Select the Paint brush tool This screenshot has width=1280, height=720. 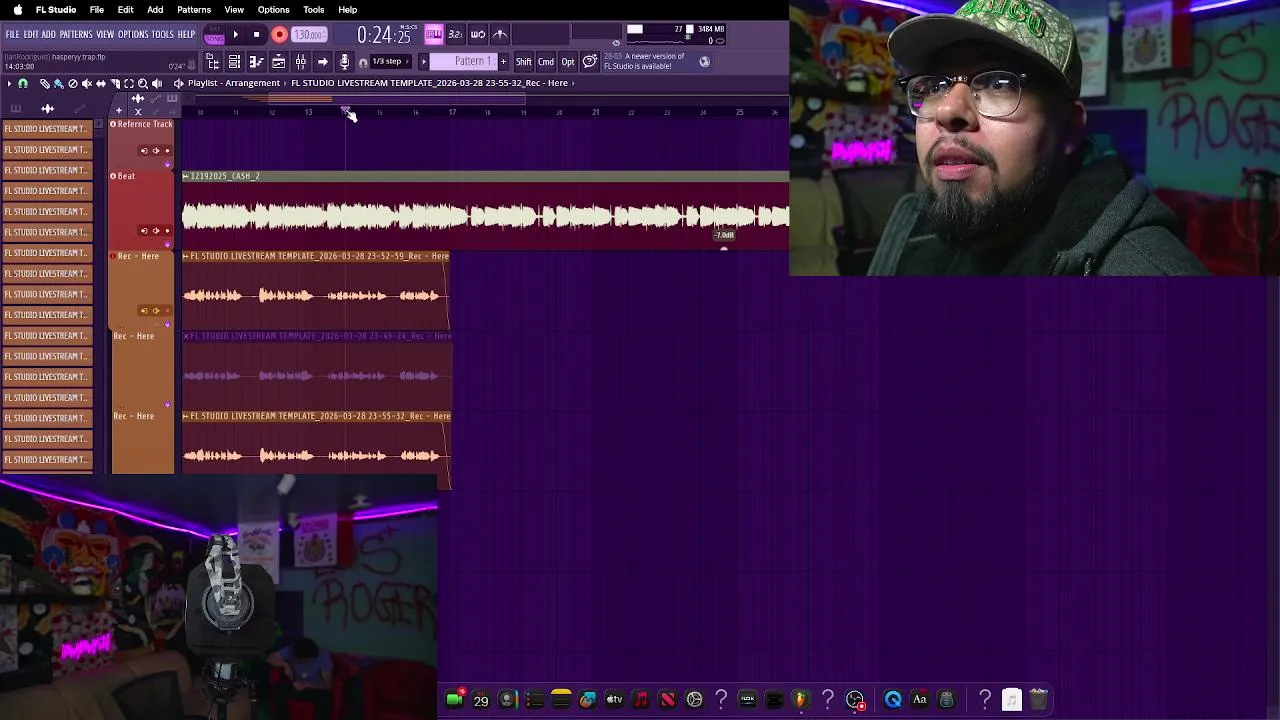(58, 84)
